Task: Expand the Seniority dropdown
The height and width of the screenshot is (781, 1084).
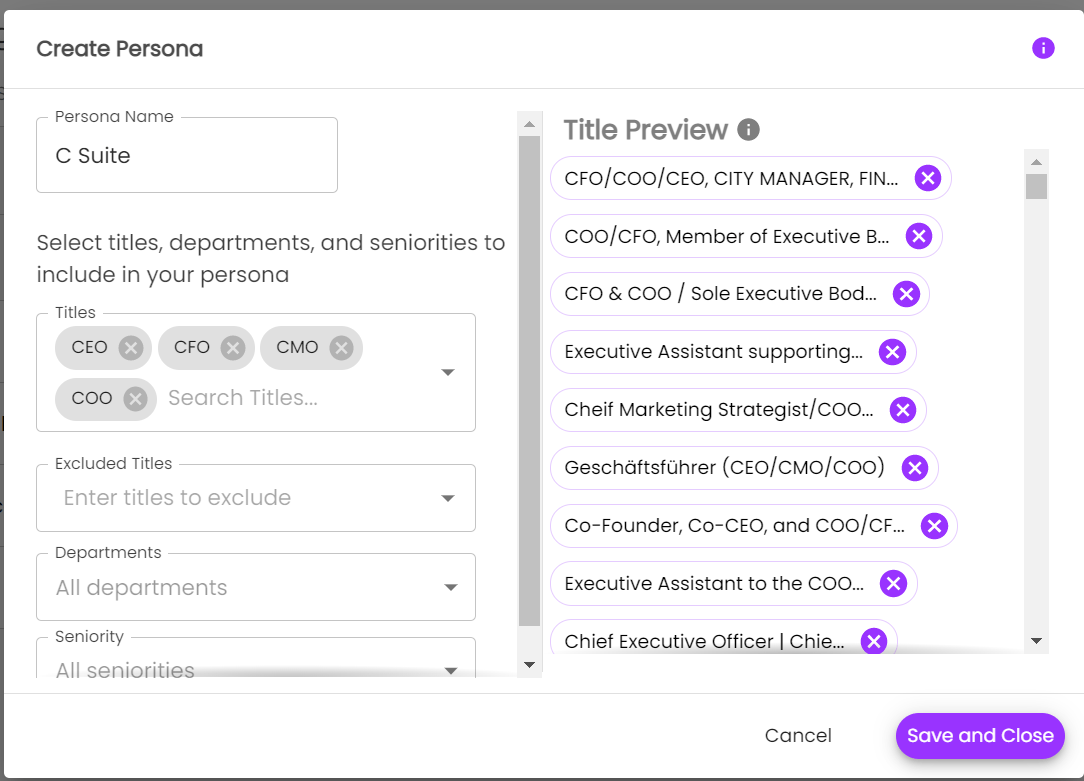Action: pos(449,670)
